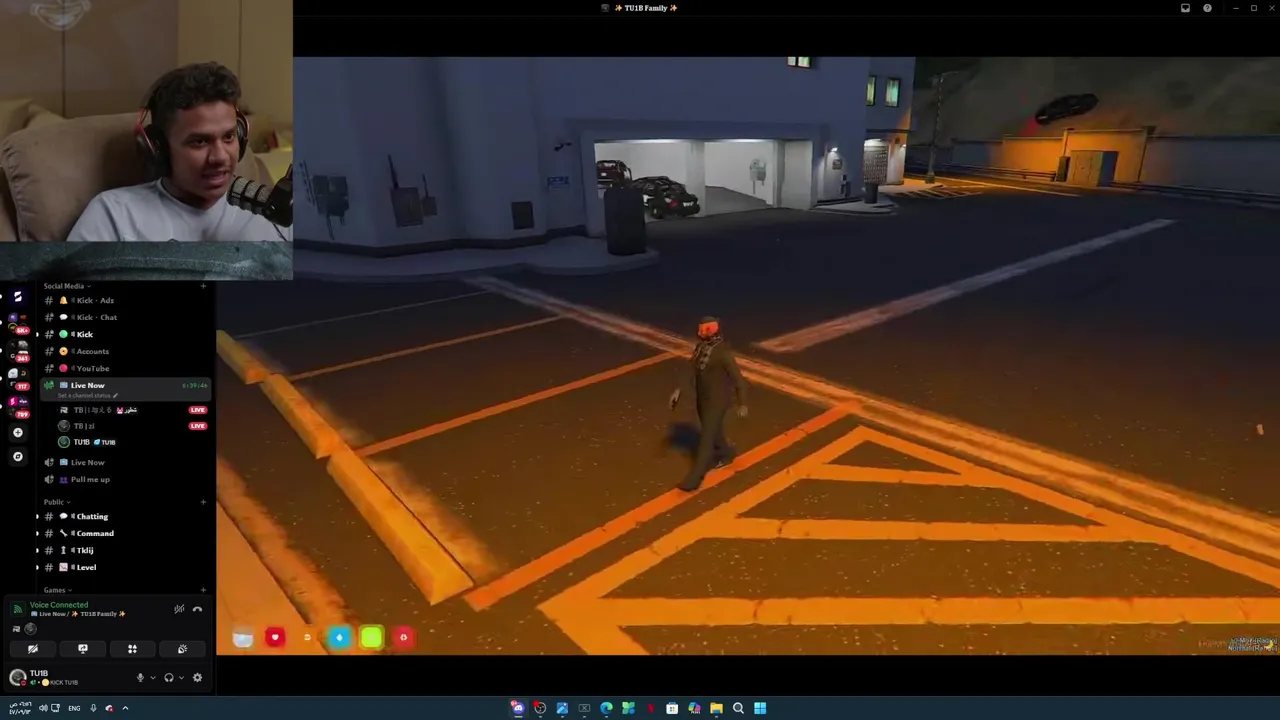Select the active Live Now voice channel

pos(125,388)
